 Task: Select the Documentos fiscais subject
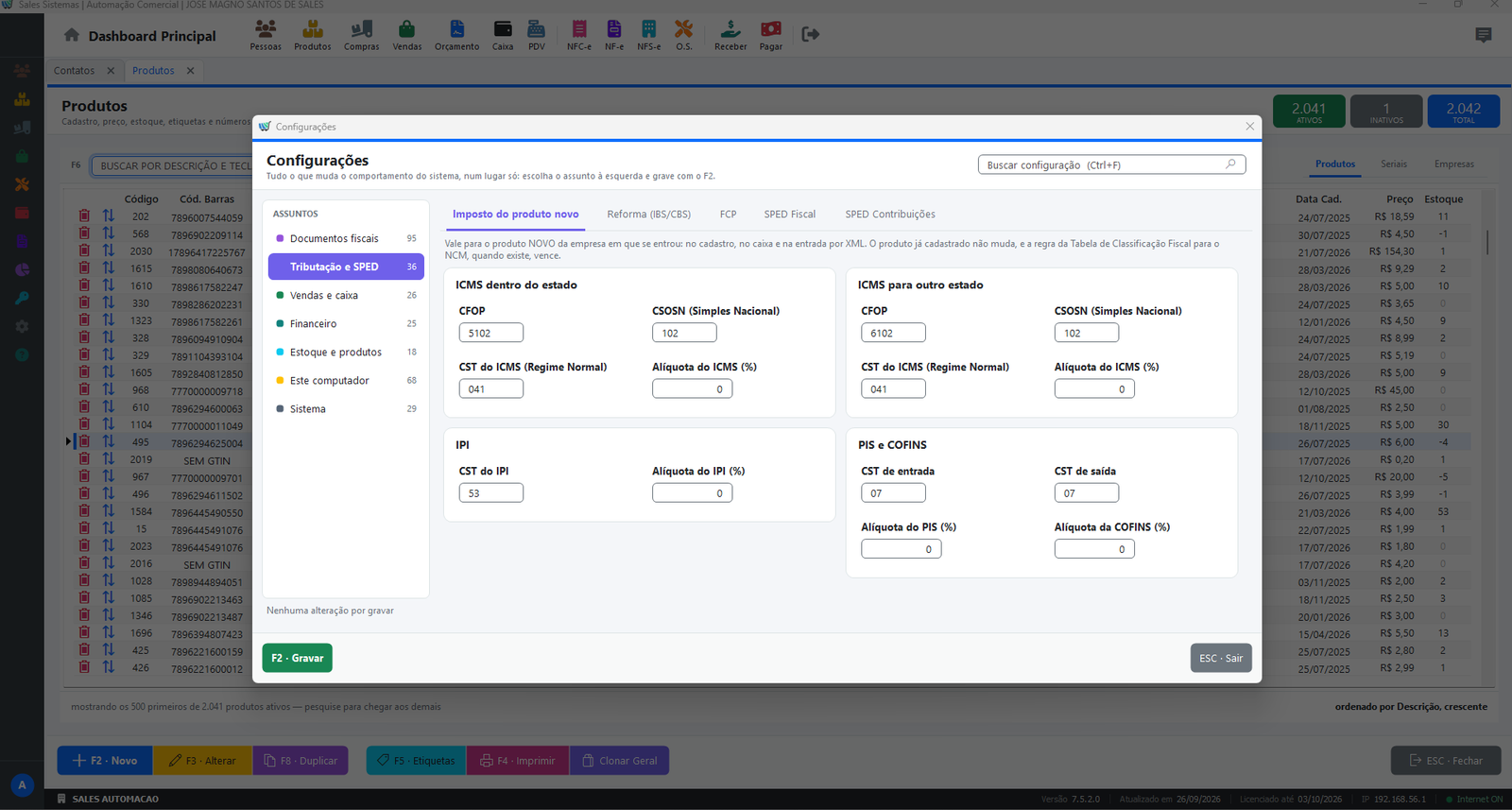click(x=346, y=238)
